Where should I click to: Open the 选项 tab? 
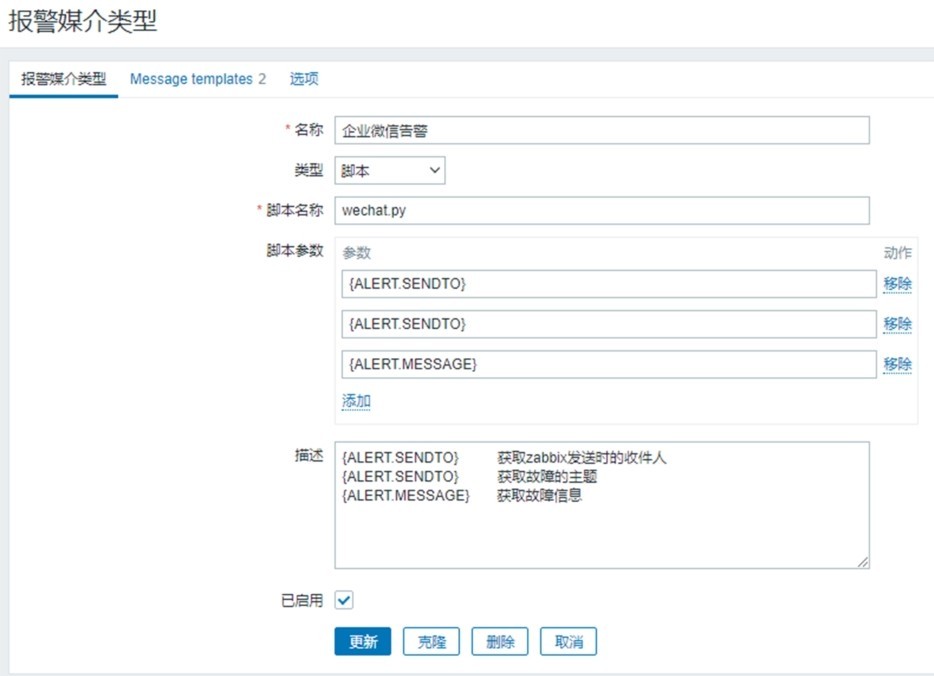point(304,79)
